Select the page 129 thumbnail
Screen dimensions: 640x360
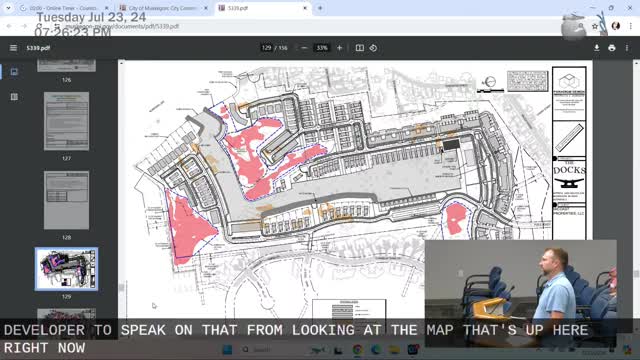(x=67, y=269)
